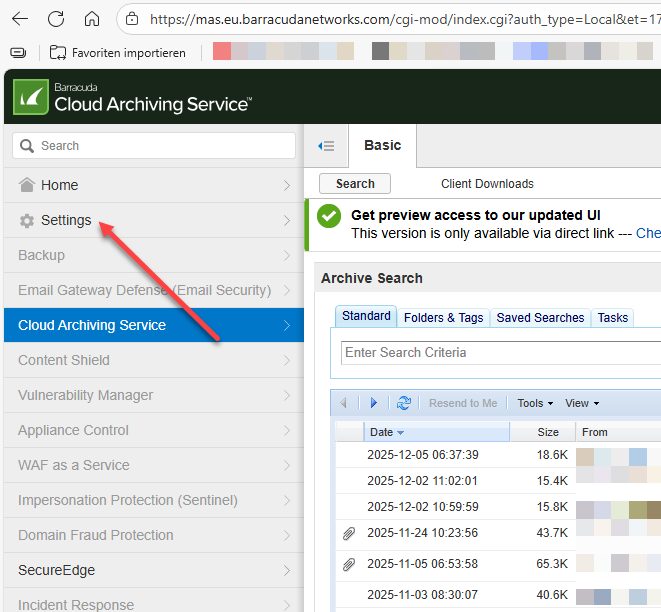Screen dimensions: 661x612
Task: Open the Saved Searches tab
Action: pyautogui.click(x=540, y=317)
